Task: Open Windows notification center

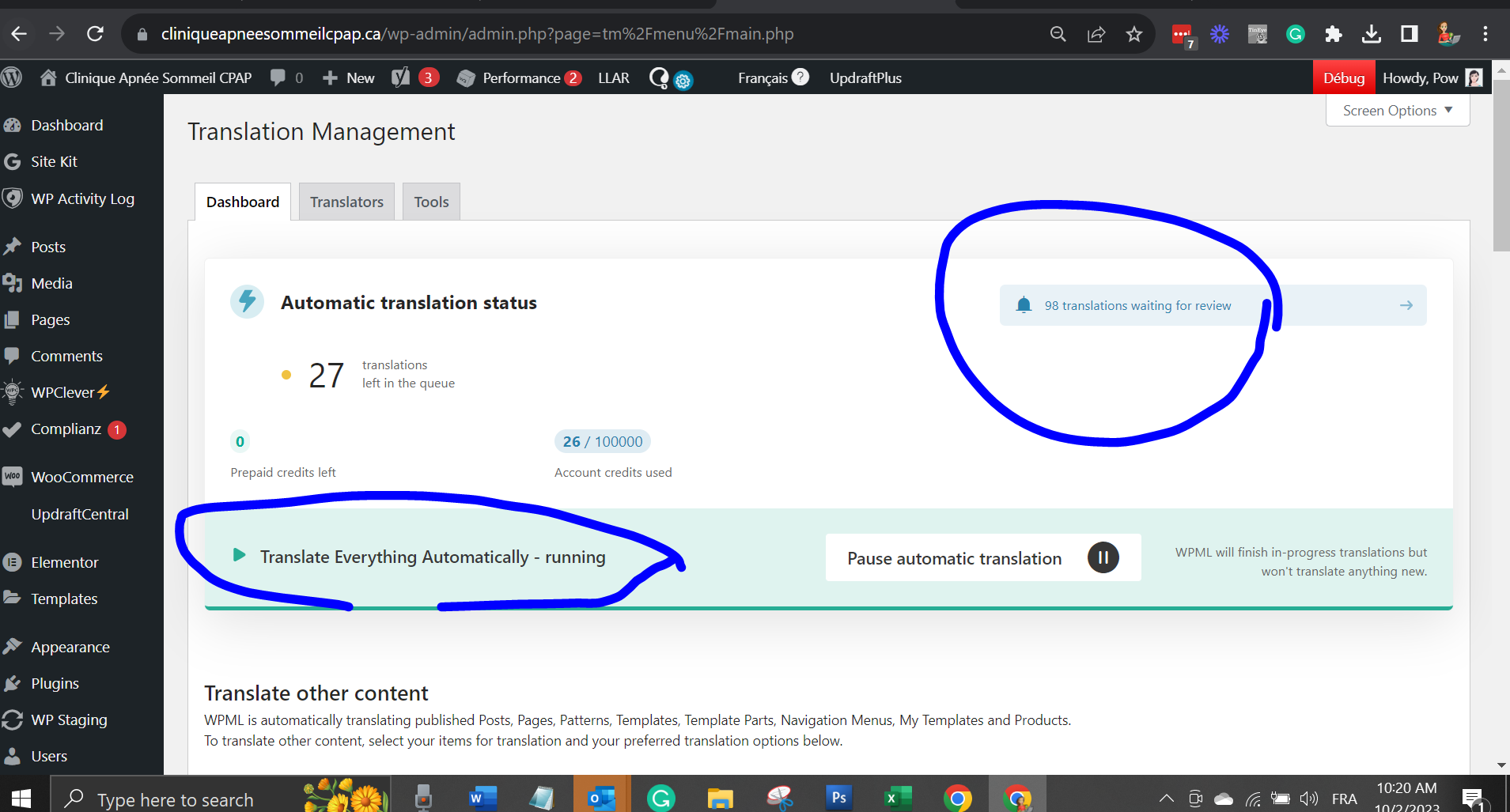Action: click(1472, 799)
